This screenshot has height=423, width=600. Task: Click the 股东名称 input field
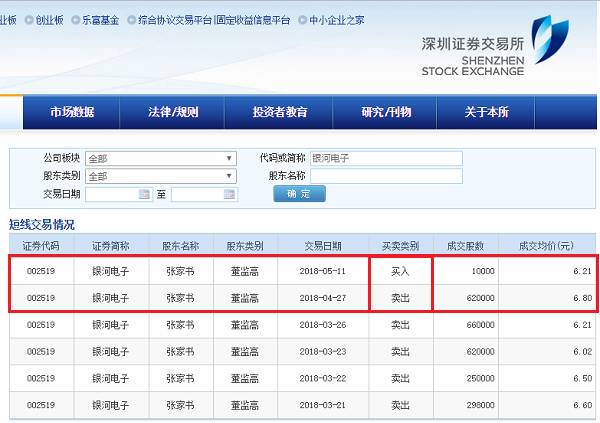[386, 176]
